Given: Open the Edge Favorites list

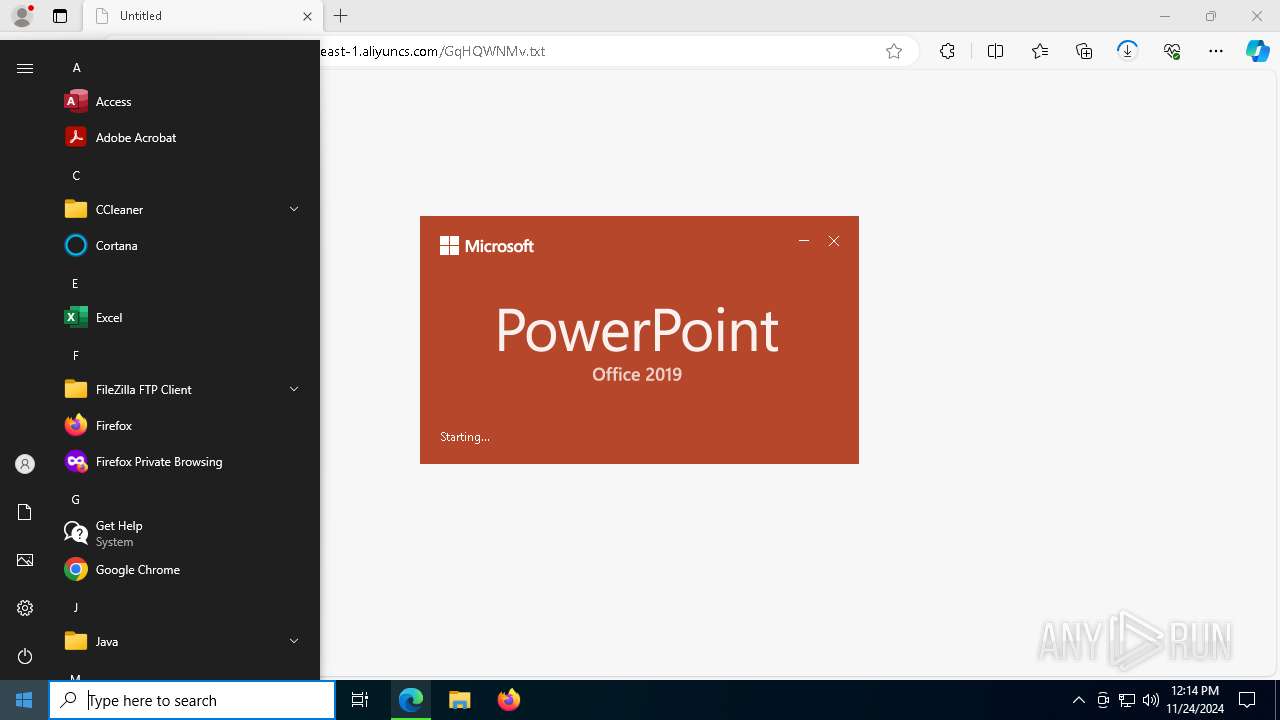Looking at the screenshot, I should coord(1040,51).
